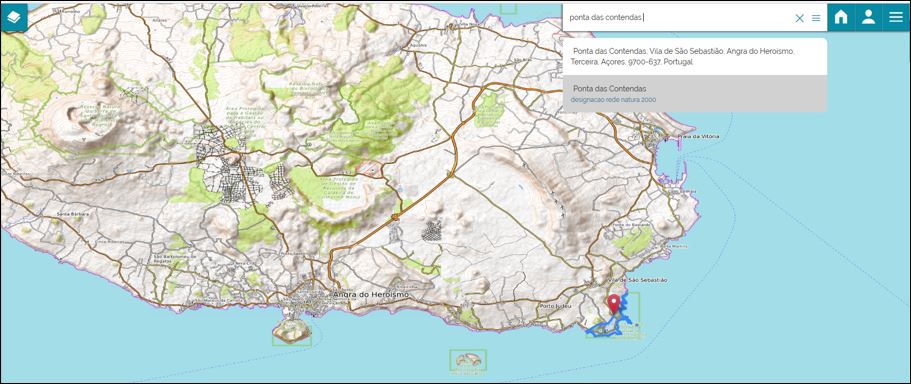Click the green-boxed islet south of Angra

pyautogui.click(x=292, y=332)
